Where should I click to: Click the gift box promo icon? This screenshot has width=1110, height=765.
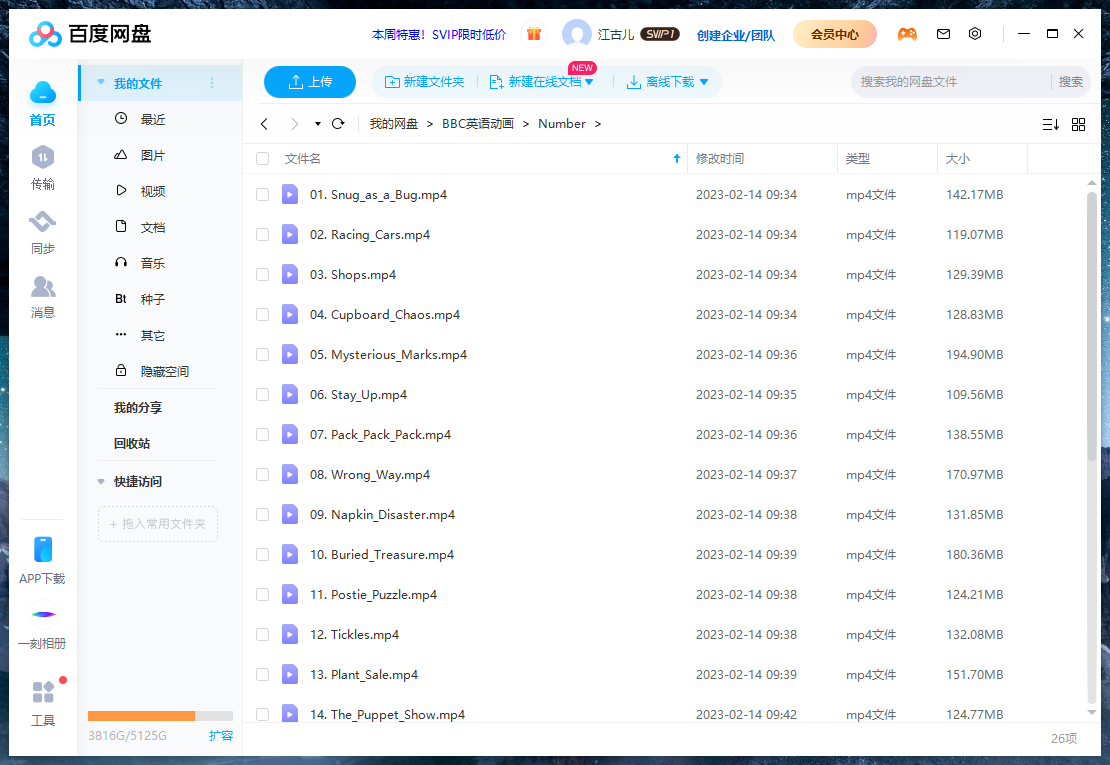click(534, 34)
